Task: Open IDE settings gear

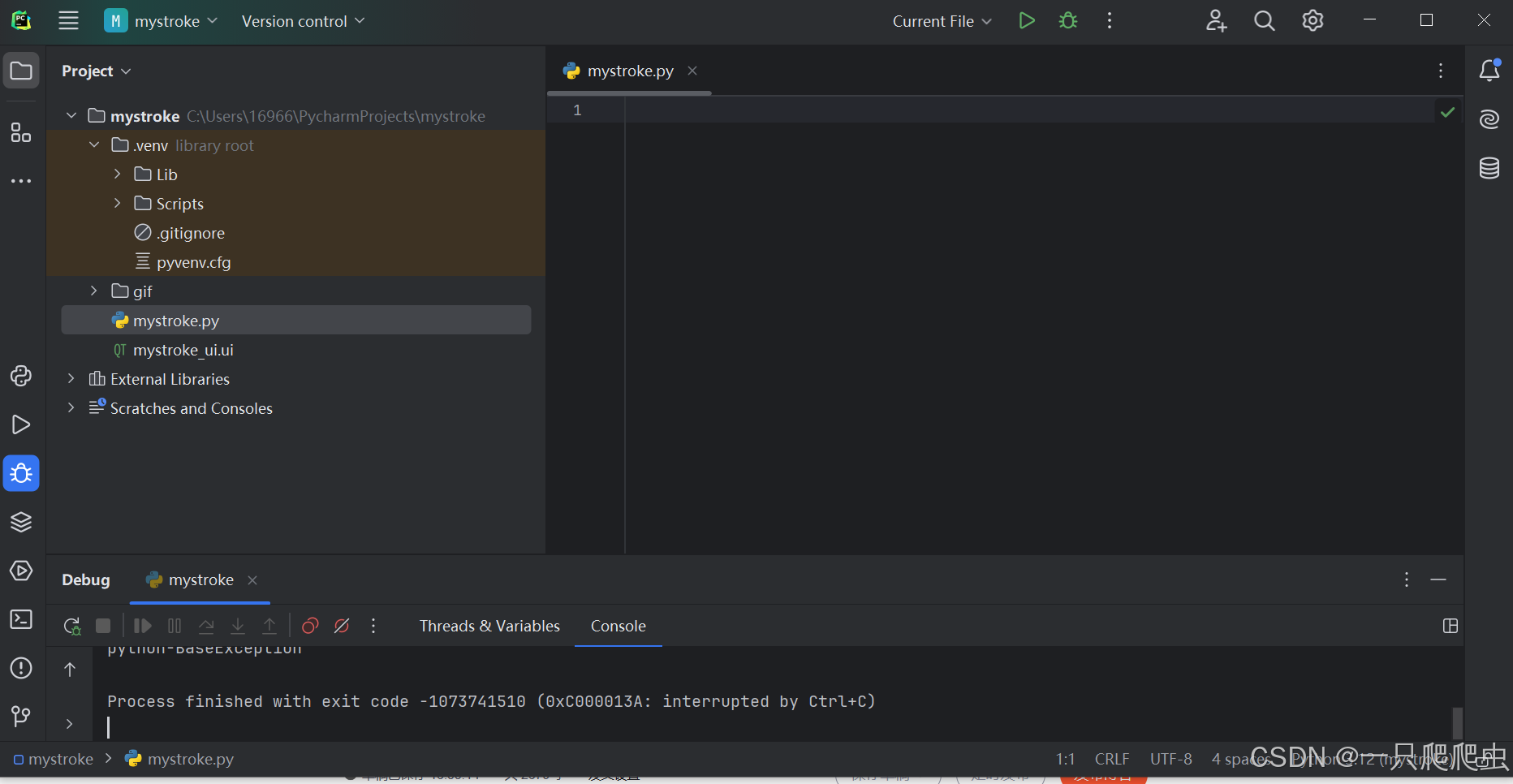Action: click(x=1313, y=21)
